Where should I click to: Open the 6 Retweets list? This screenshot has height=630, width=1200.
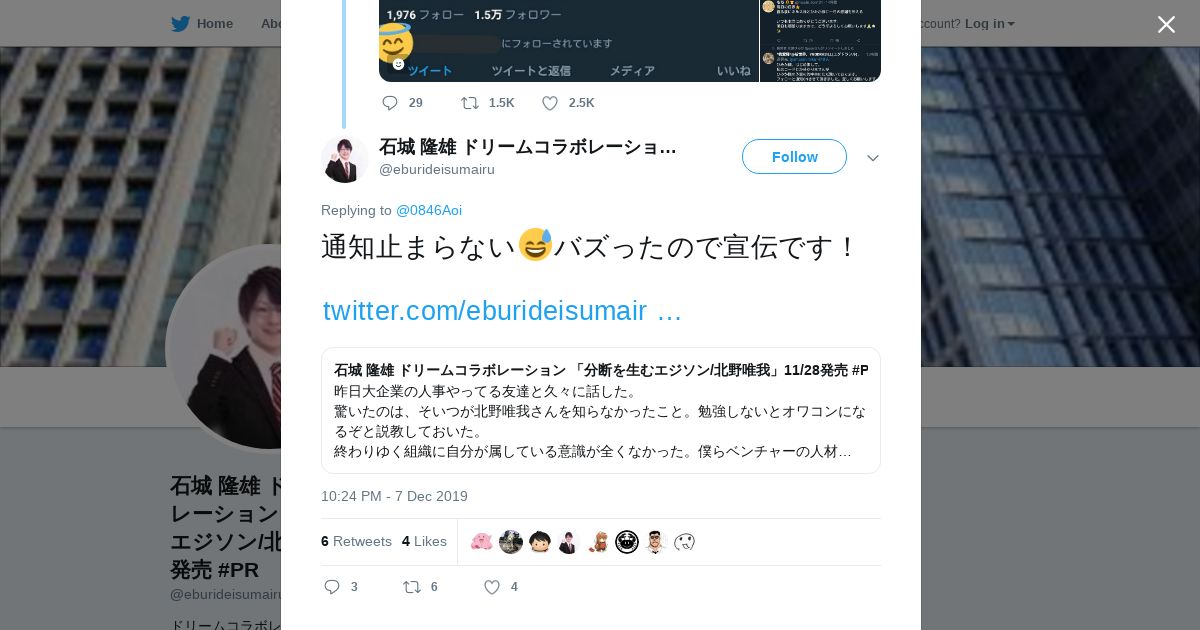[x=356, y=541]
